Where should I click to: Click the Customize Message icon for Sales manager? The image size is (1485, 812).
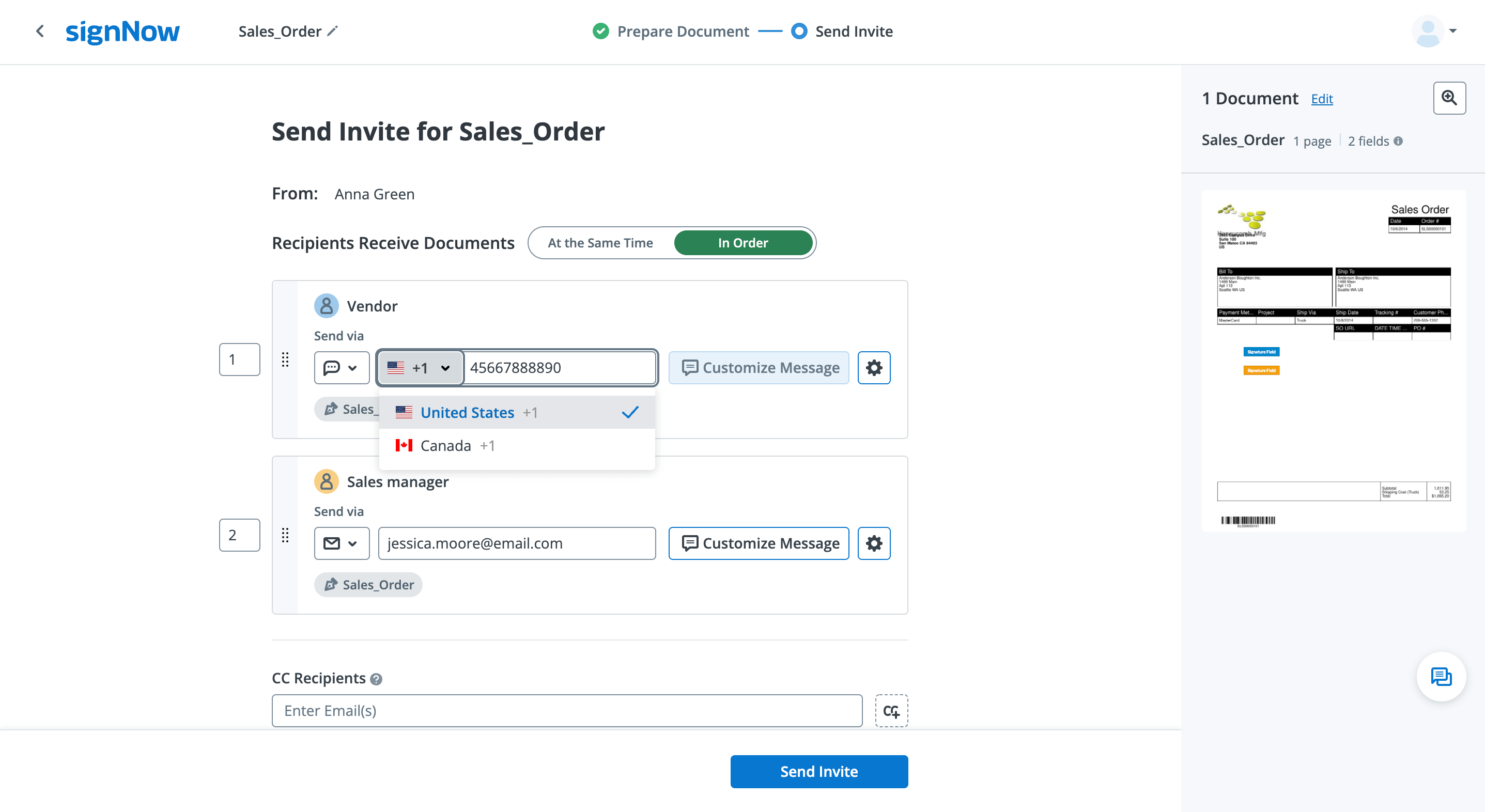click(760, 543)
